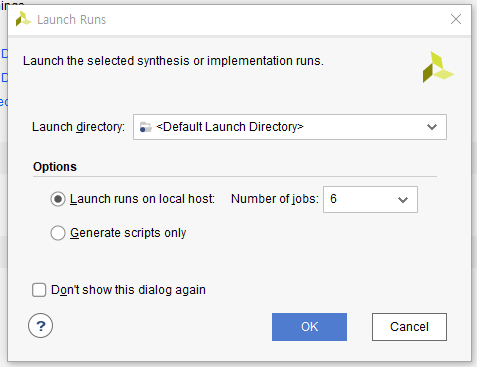
Task: Select Generate scripts only option
Action: pyautogui.click(x=58, y=233)
